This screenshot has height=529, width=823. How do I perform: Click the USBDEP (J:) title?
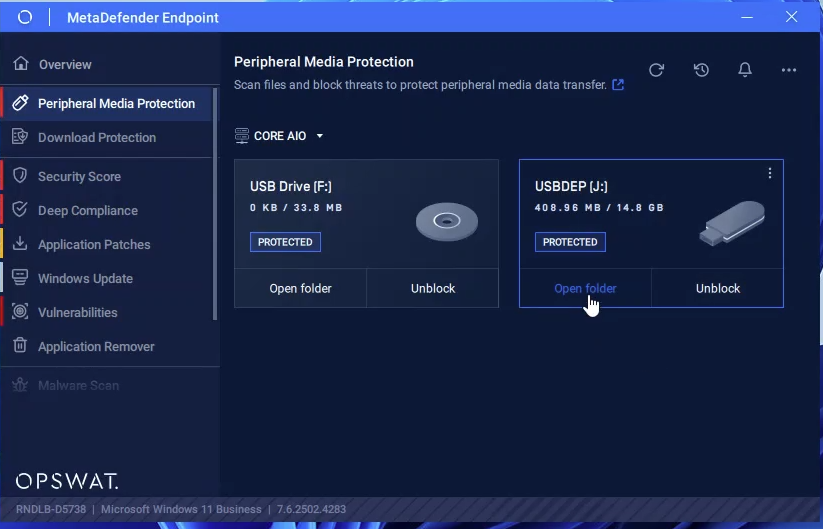pyautogui.click(x=571, y=186)
